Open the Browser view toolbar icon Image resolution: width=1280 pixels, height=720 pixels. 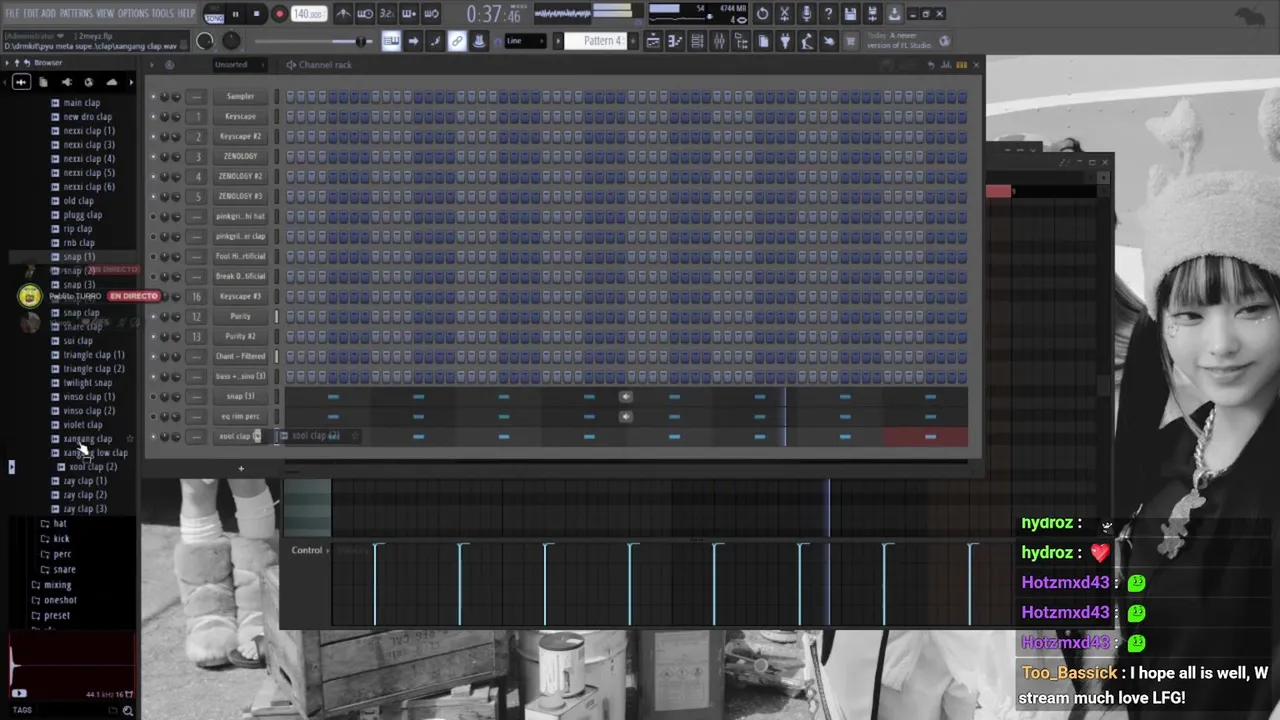pyautogui.click(x=741, y=41)
